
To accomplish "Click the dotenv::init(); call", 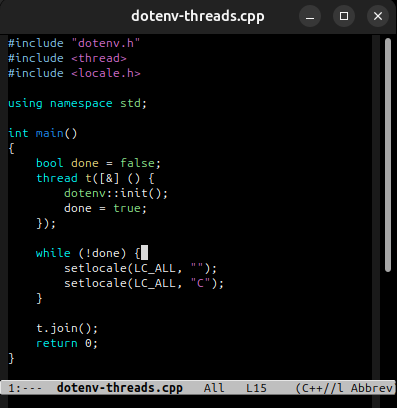I will point(116,193).
